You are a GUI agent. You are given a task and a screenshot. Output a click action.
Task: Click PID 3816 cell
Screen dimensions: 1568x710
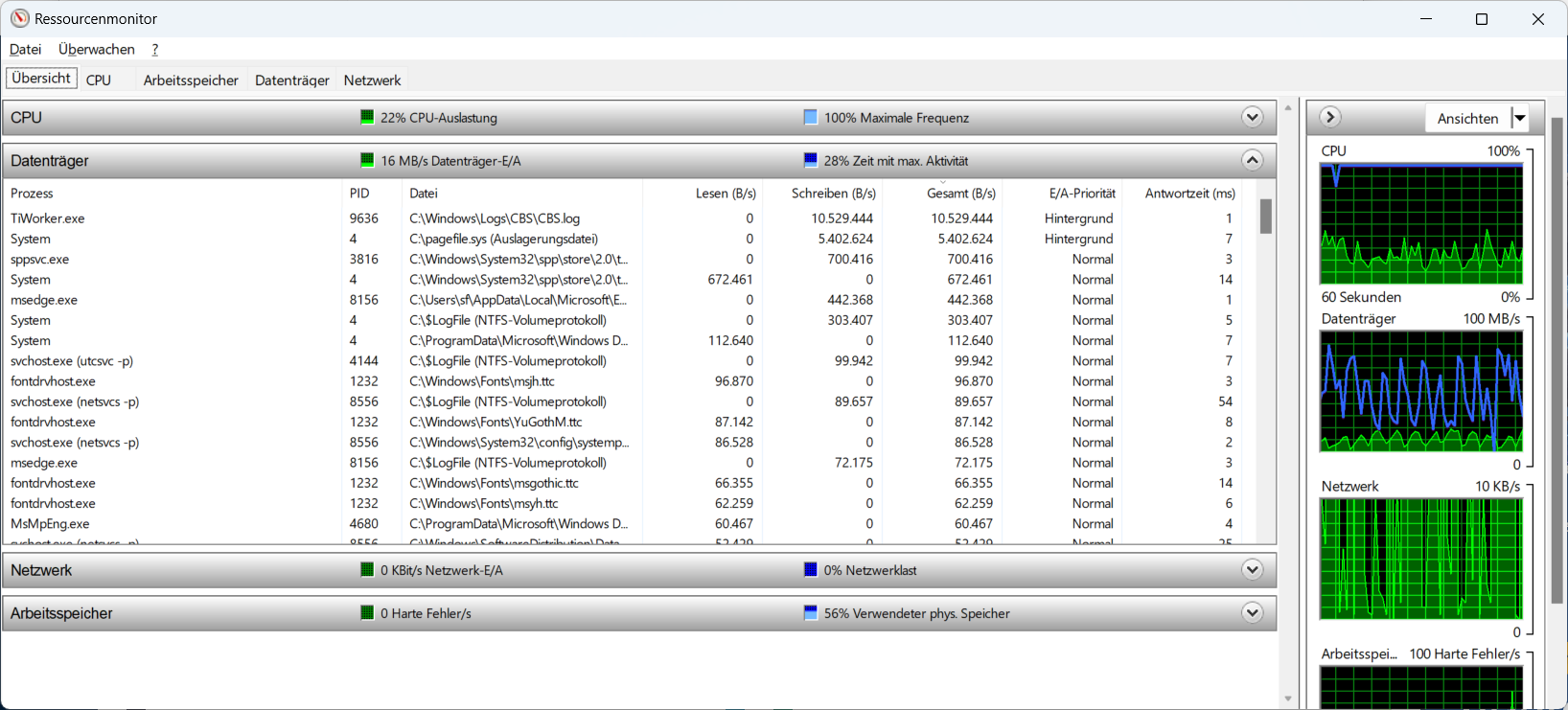pos(364,259)
